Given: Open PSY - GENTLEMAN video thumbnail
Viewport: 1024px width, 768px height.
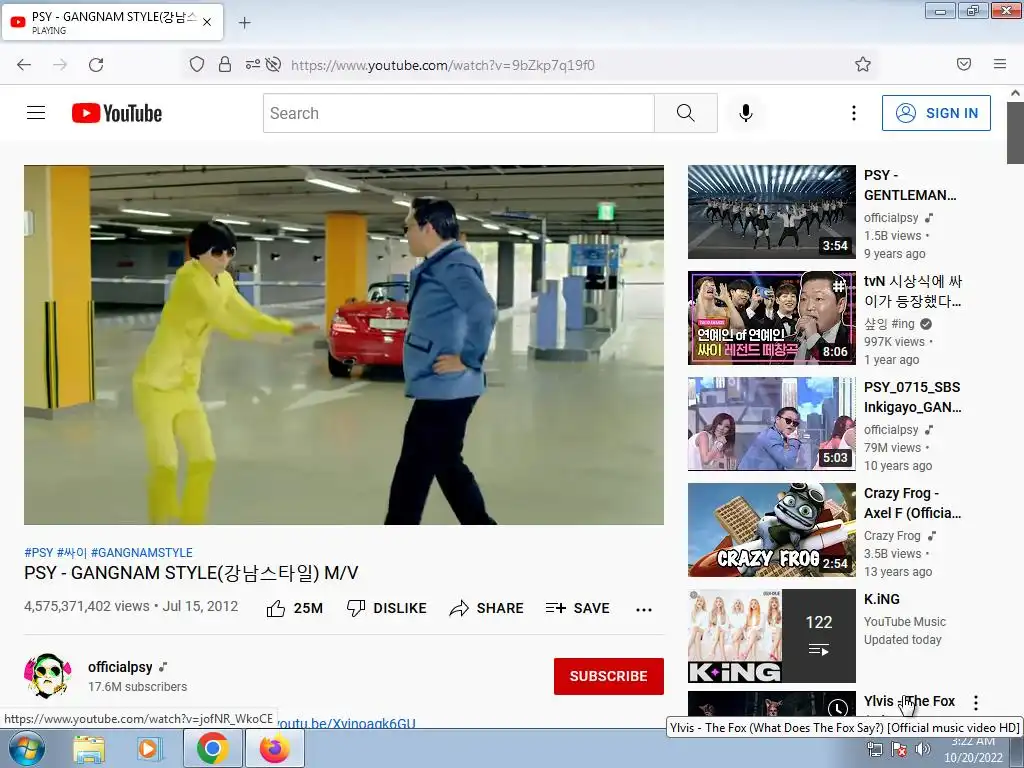Looking at the screenshot, I should (772, 212).
